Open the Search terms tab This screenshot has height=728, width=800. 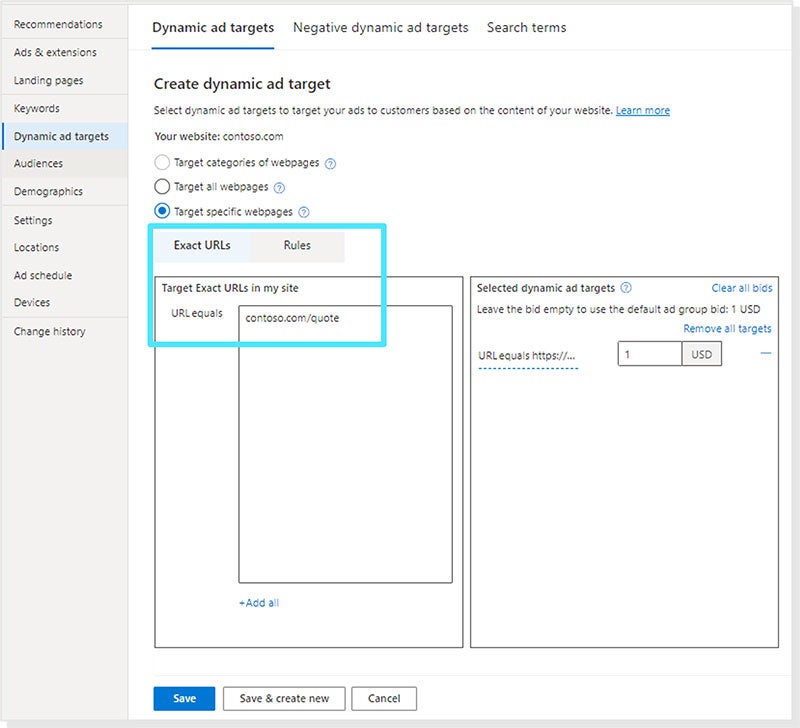point(526,28)
